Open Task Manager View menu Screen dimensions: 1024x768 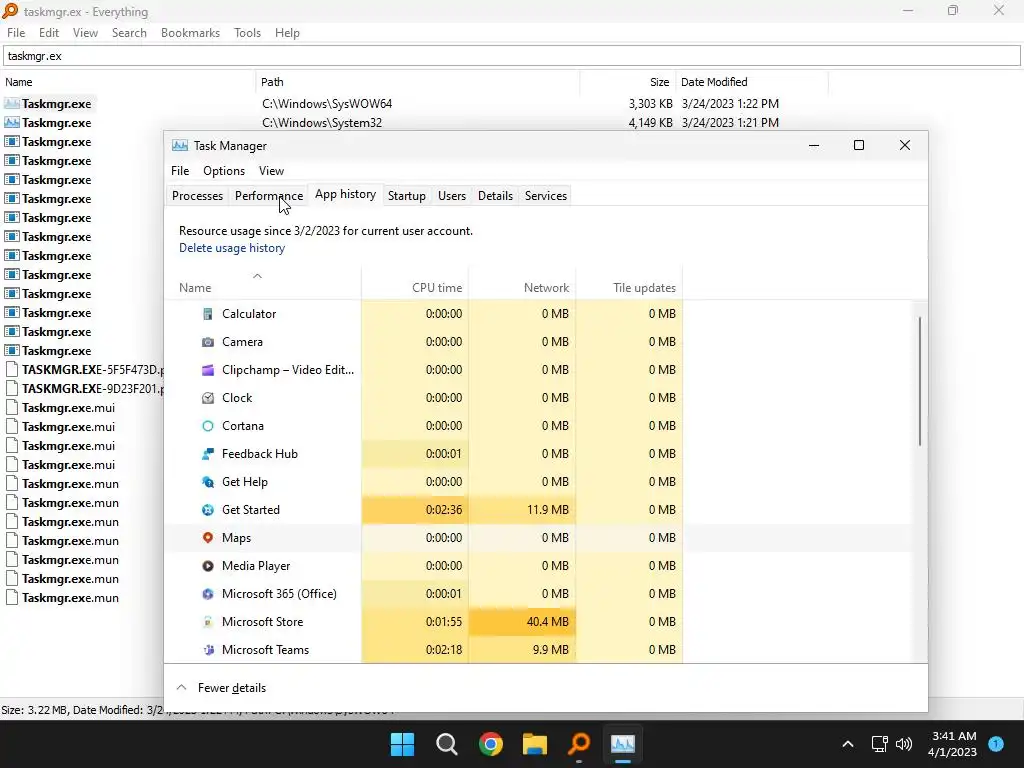271,171
